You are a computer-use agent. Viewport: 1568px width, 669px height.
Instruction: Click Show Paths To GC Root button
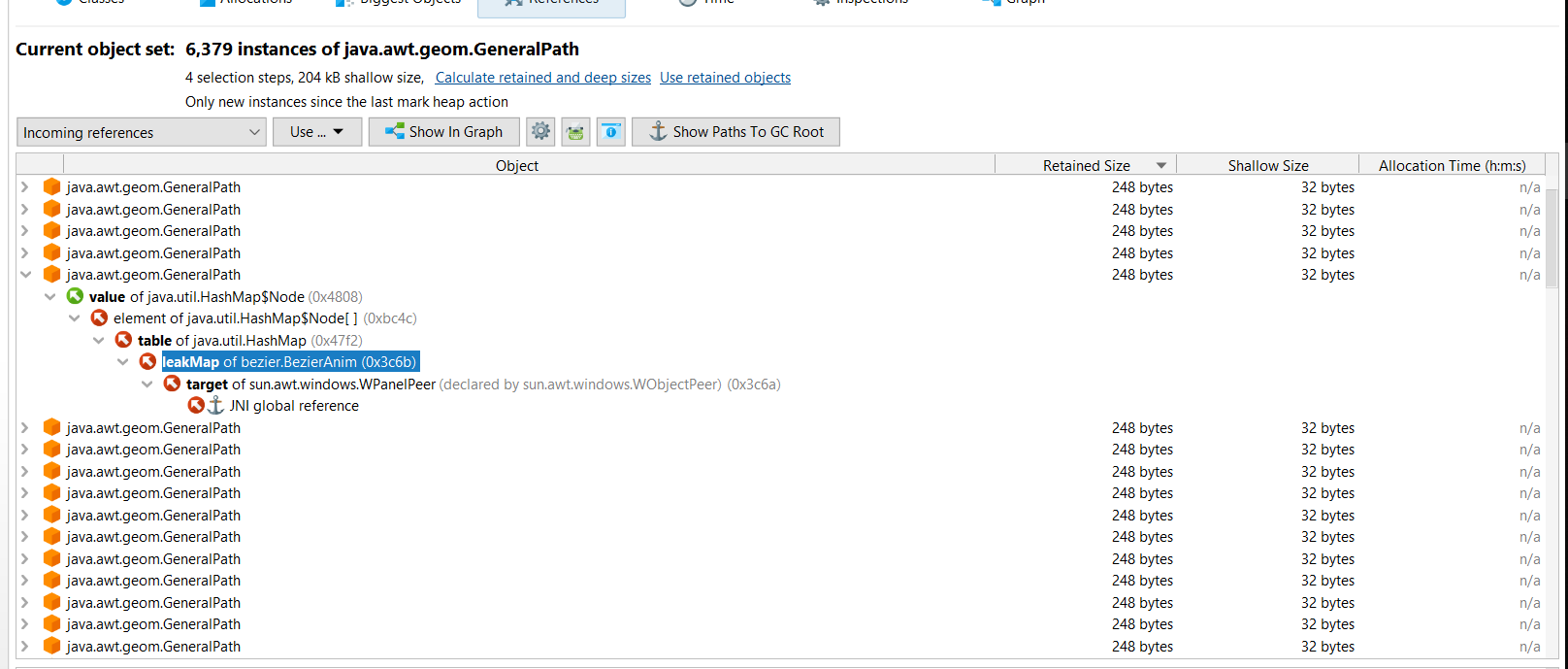click(735, 132)
